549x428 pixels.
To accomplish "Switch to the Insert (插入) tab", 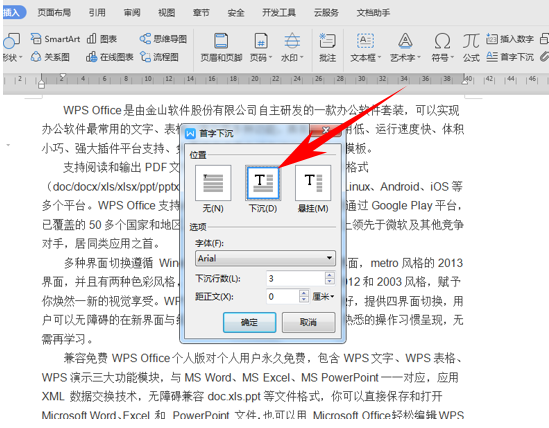I will [x=13, y=13].
